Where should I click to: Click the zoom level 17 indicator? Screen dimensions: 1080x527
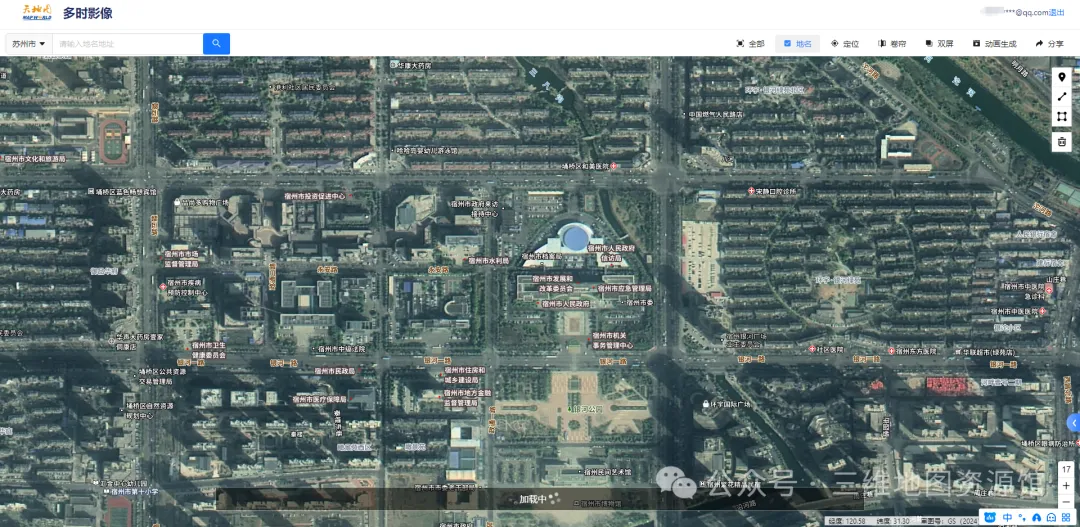(x=1066, y=469)
